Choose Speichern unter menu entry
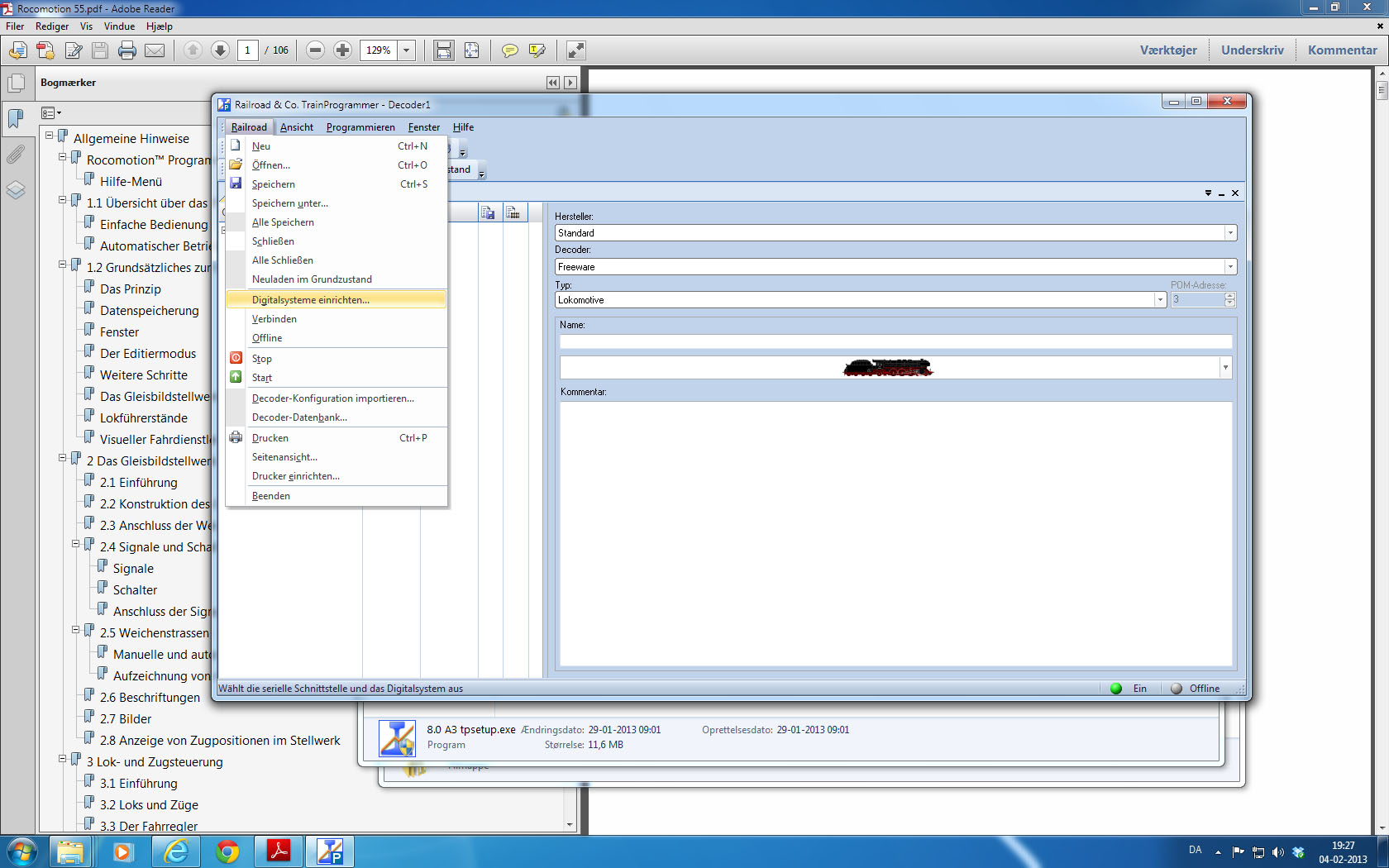The image size is (1389, 868). (337, 203)
